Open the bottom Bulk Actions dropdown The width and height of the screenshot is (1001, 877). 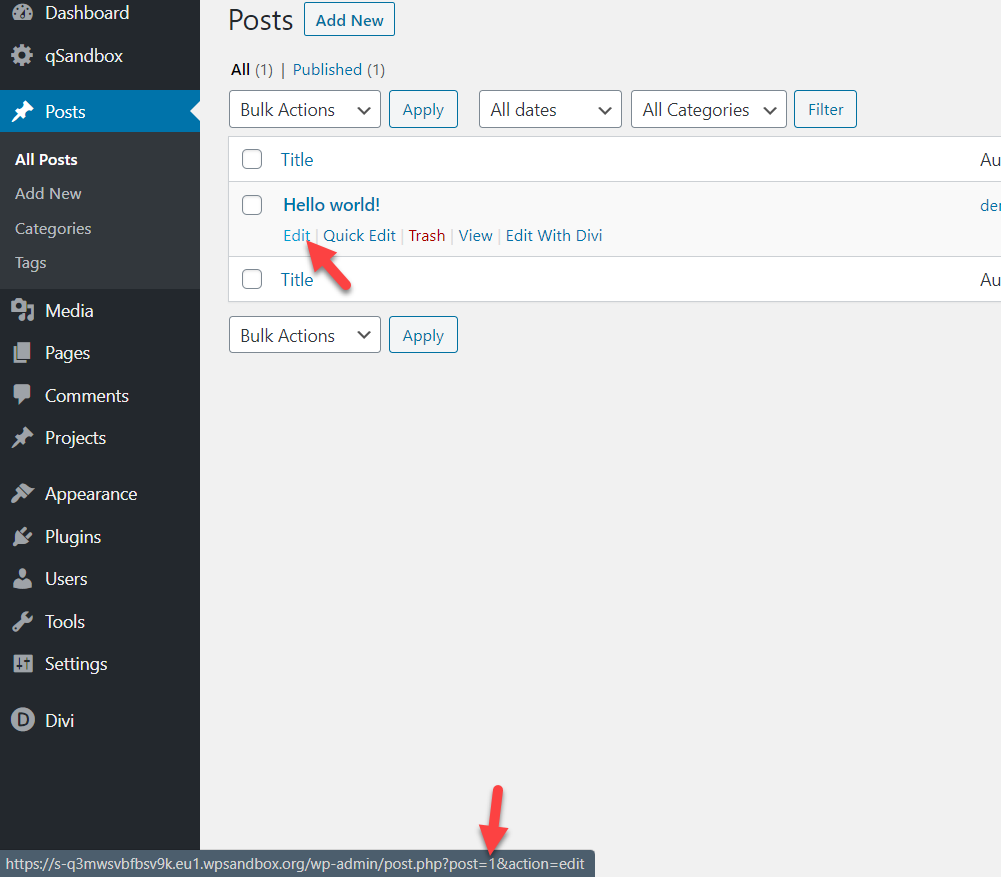coord(305,334)
